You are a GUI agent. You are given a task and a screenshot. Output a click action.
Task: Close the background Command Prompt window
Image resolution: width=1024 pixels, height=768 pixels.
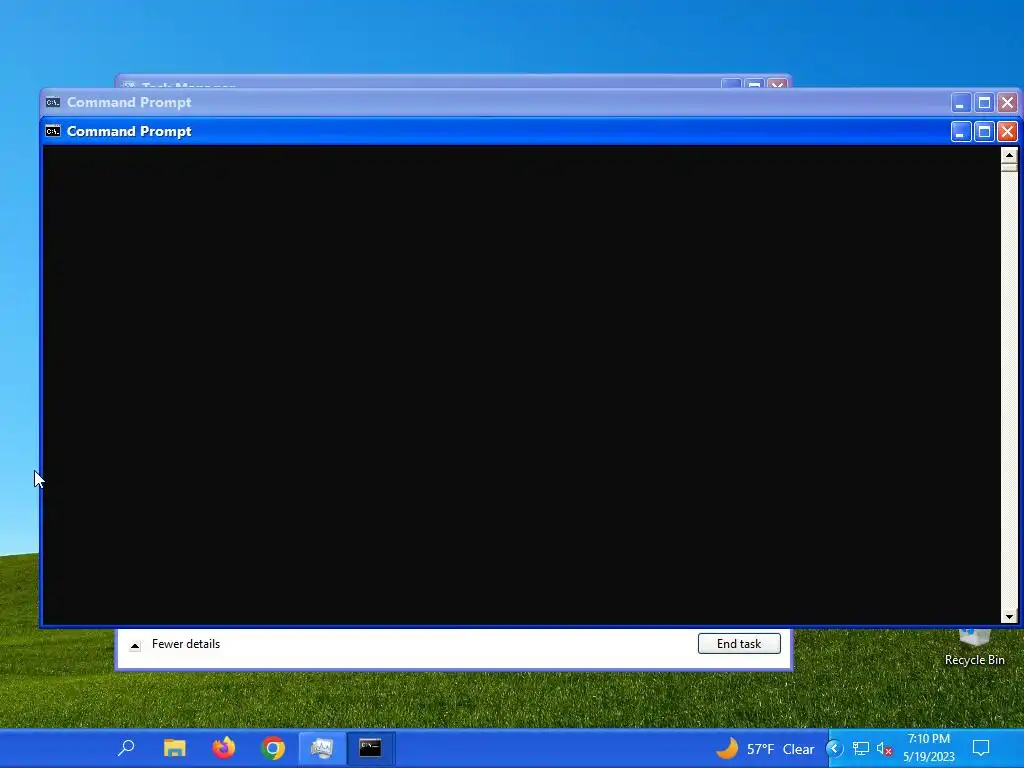click(x=1007, y=103)
